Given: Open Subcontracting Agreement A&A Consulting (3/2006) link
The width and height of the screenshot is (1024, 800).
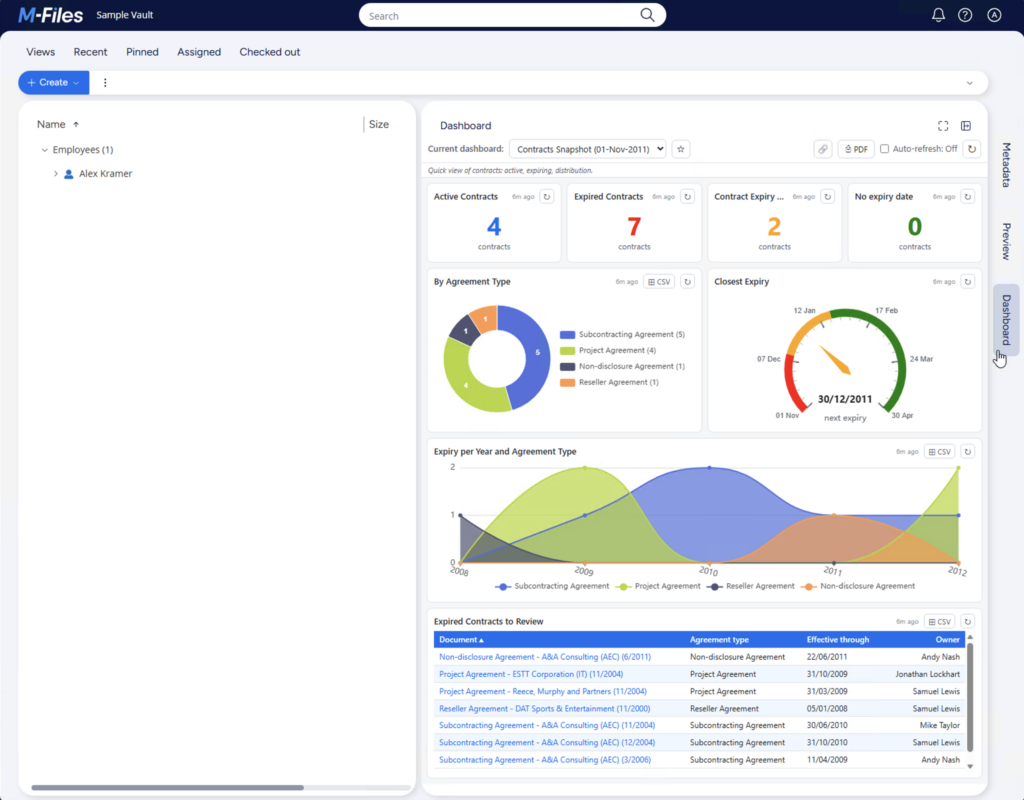Looking at the screenshot, I should click(545, 760).
